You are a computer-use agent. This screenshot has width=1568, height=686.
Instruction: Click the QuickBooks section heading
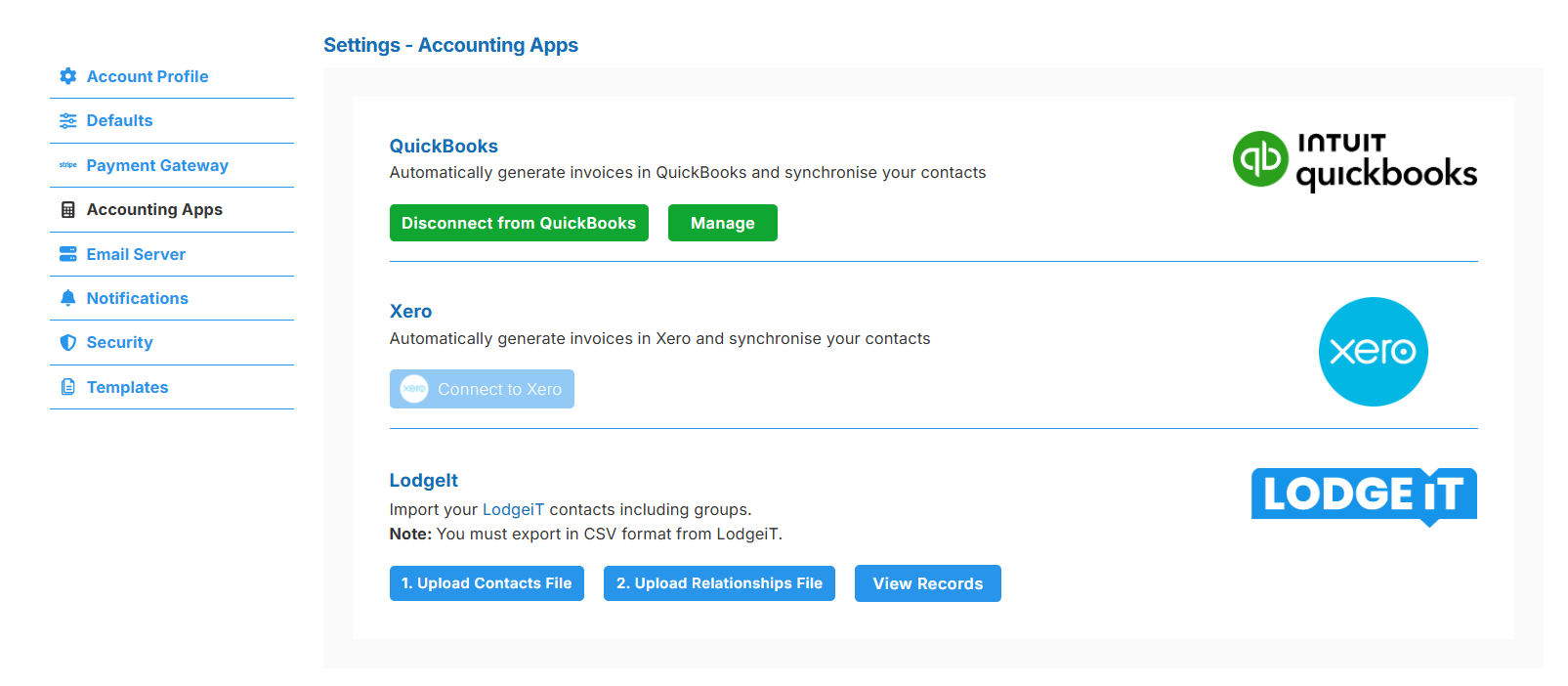coord(444,146)
